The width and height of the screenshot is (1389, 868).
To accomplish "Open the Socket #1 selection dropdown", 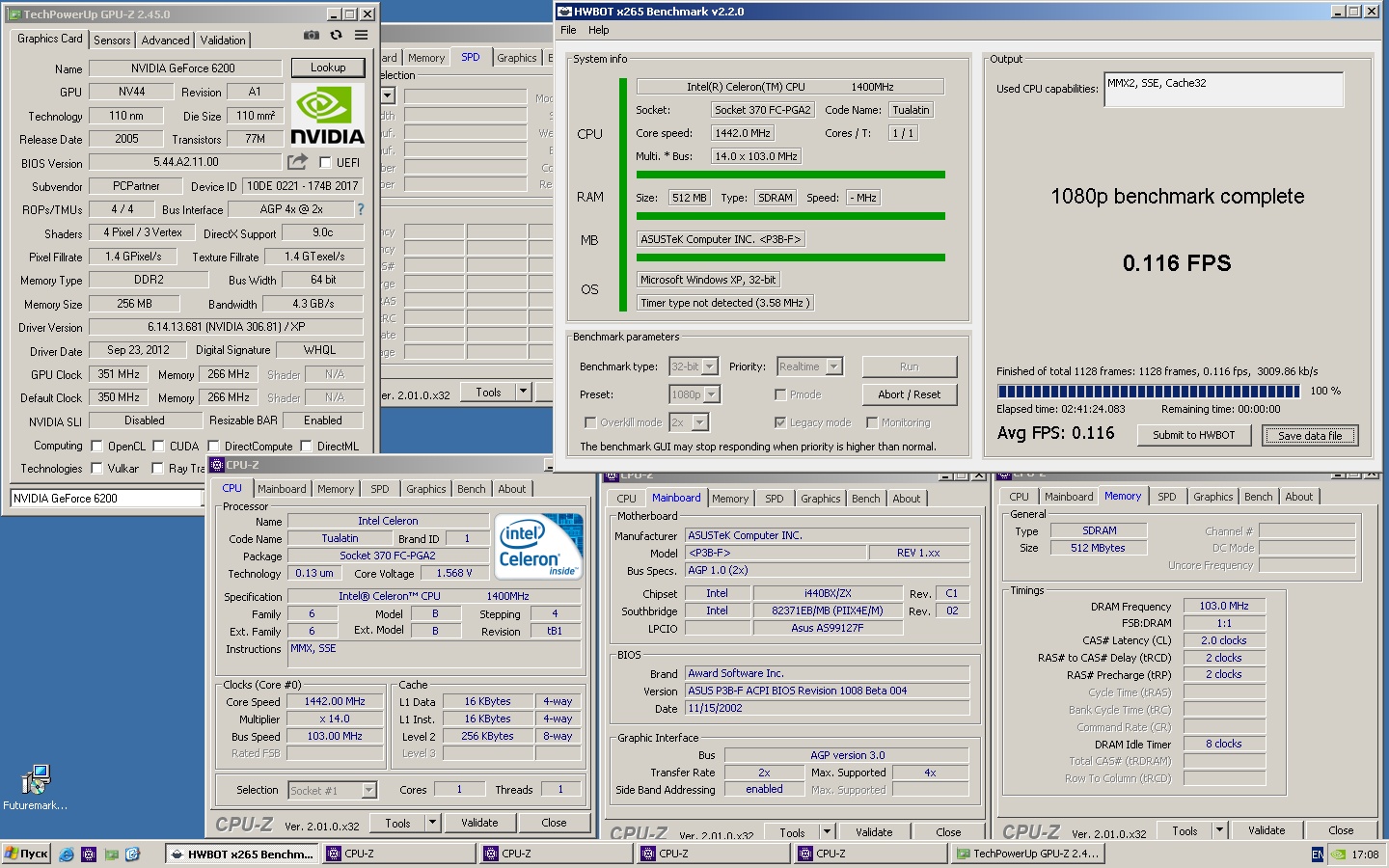I will pyautogui.click(x=368, y=790).
